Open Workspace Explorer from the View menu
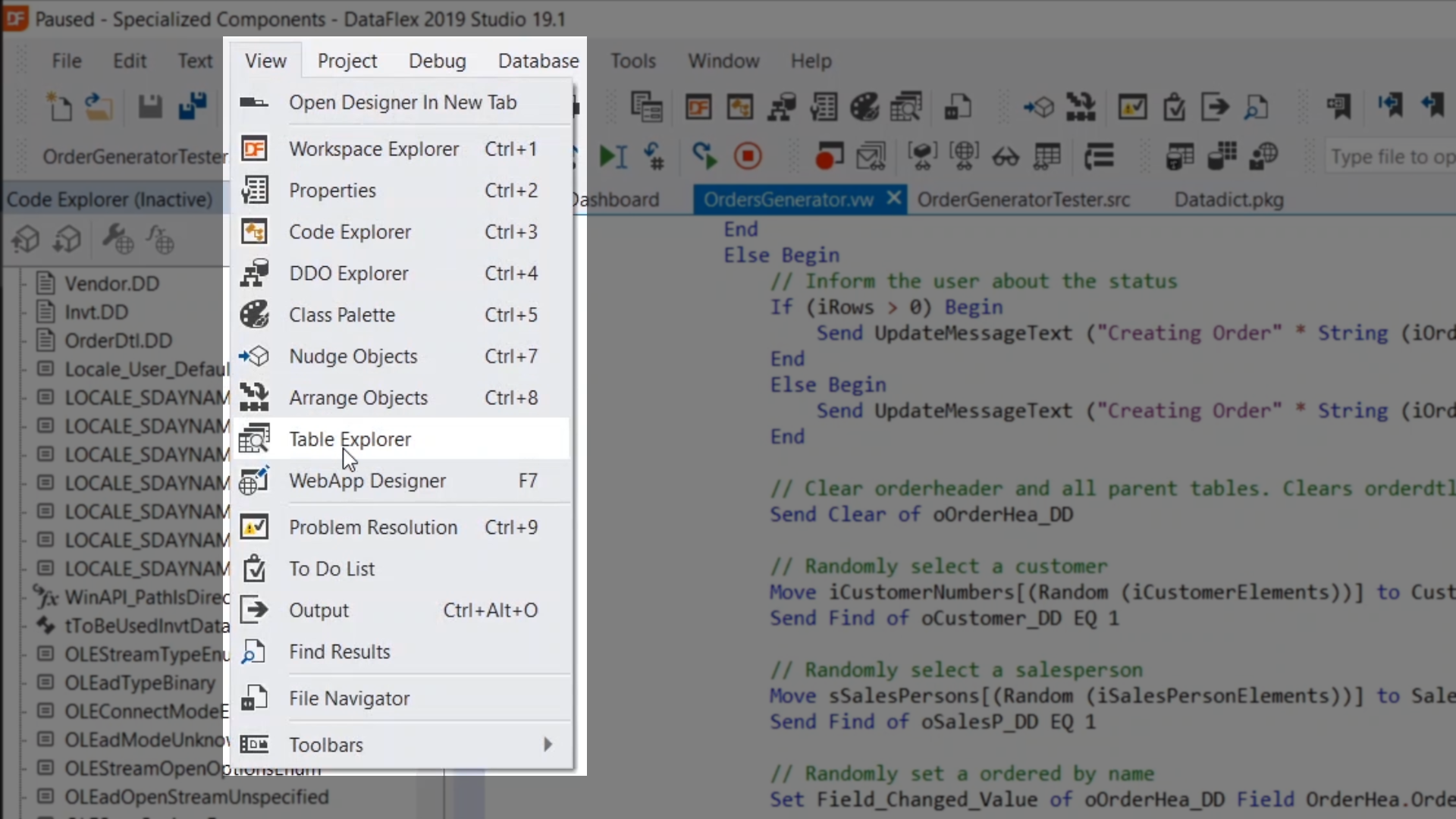Image resolution: width=1456 pixels, height=819 pixels. click(373, 149)
